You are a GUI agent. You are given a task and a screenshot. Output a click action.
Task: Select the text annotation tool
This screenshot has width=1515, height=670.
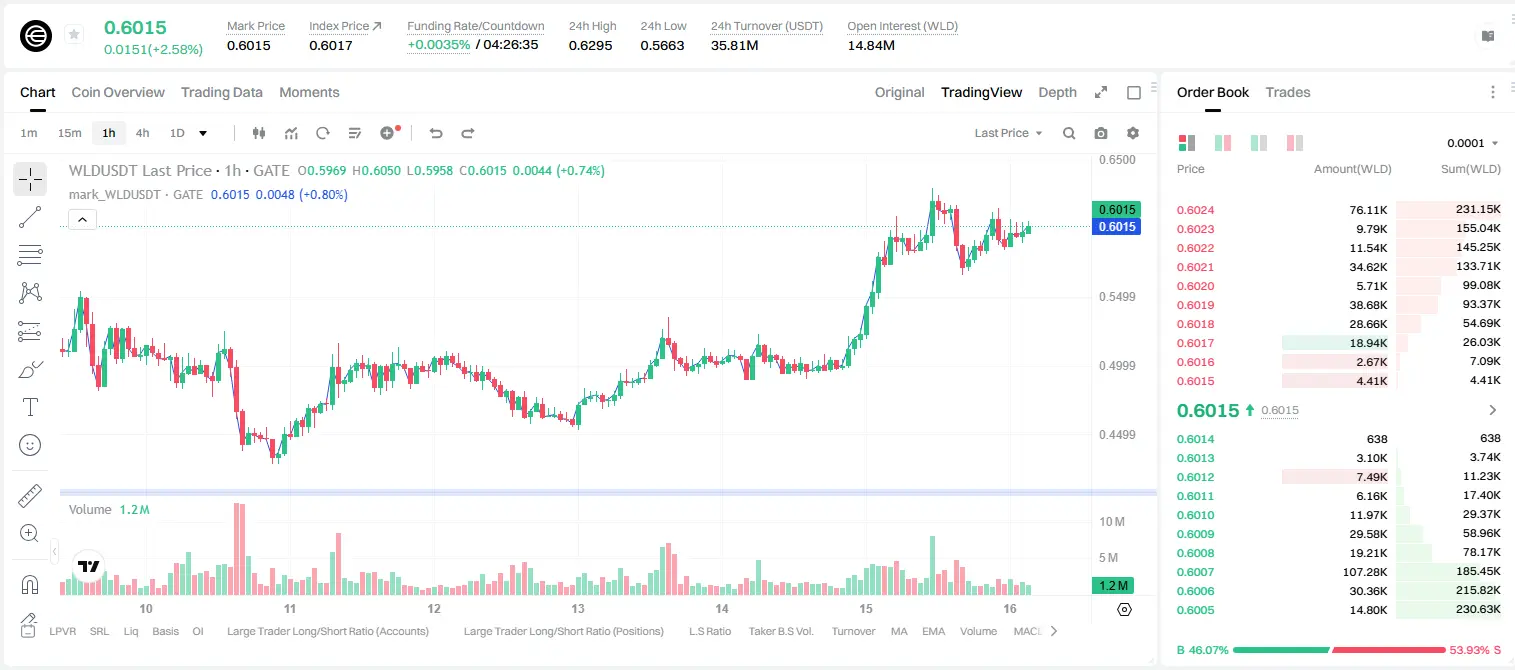[x=30, y=407]
